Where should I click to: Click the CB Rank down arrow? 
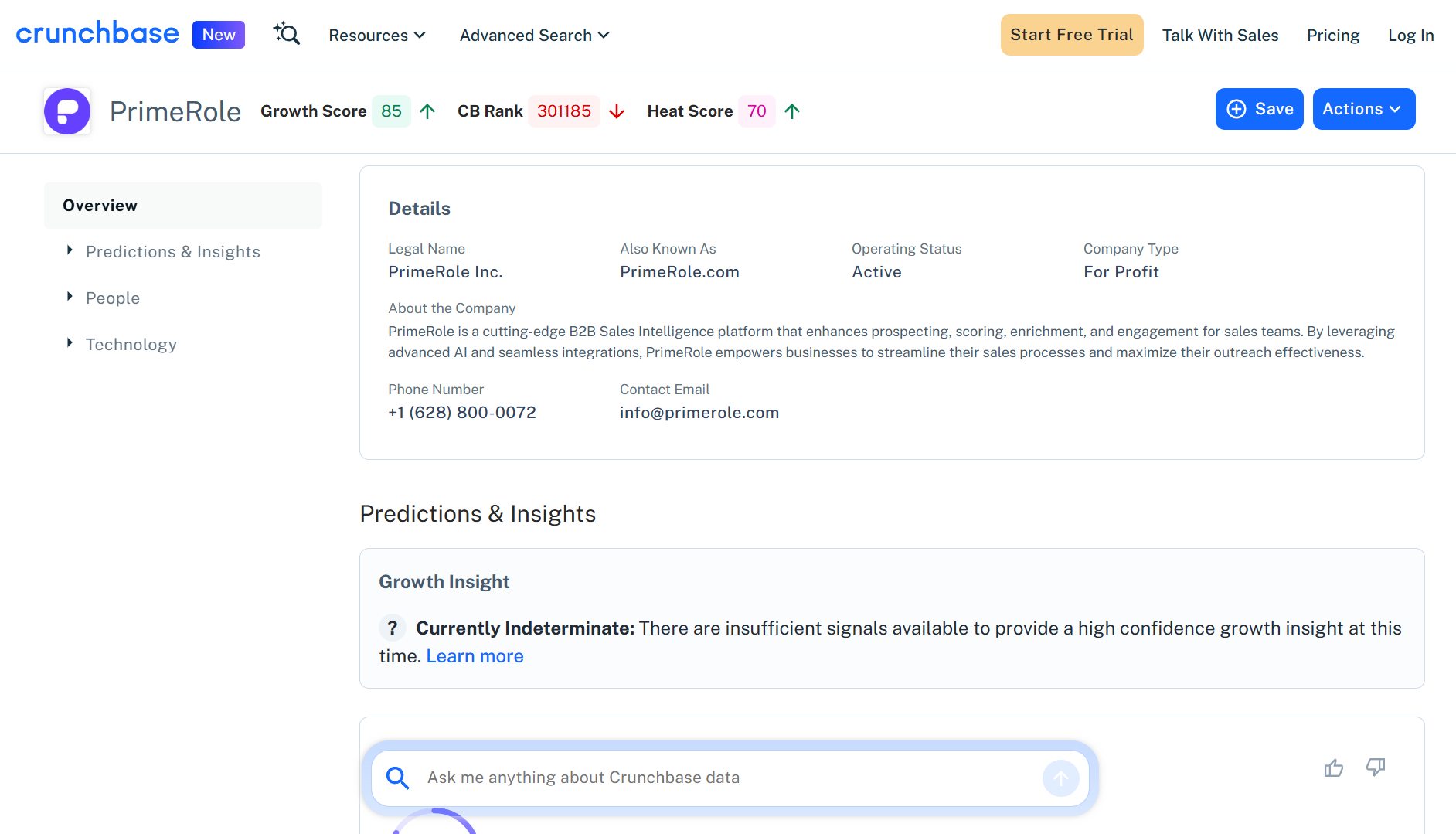pos(616,111)
